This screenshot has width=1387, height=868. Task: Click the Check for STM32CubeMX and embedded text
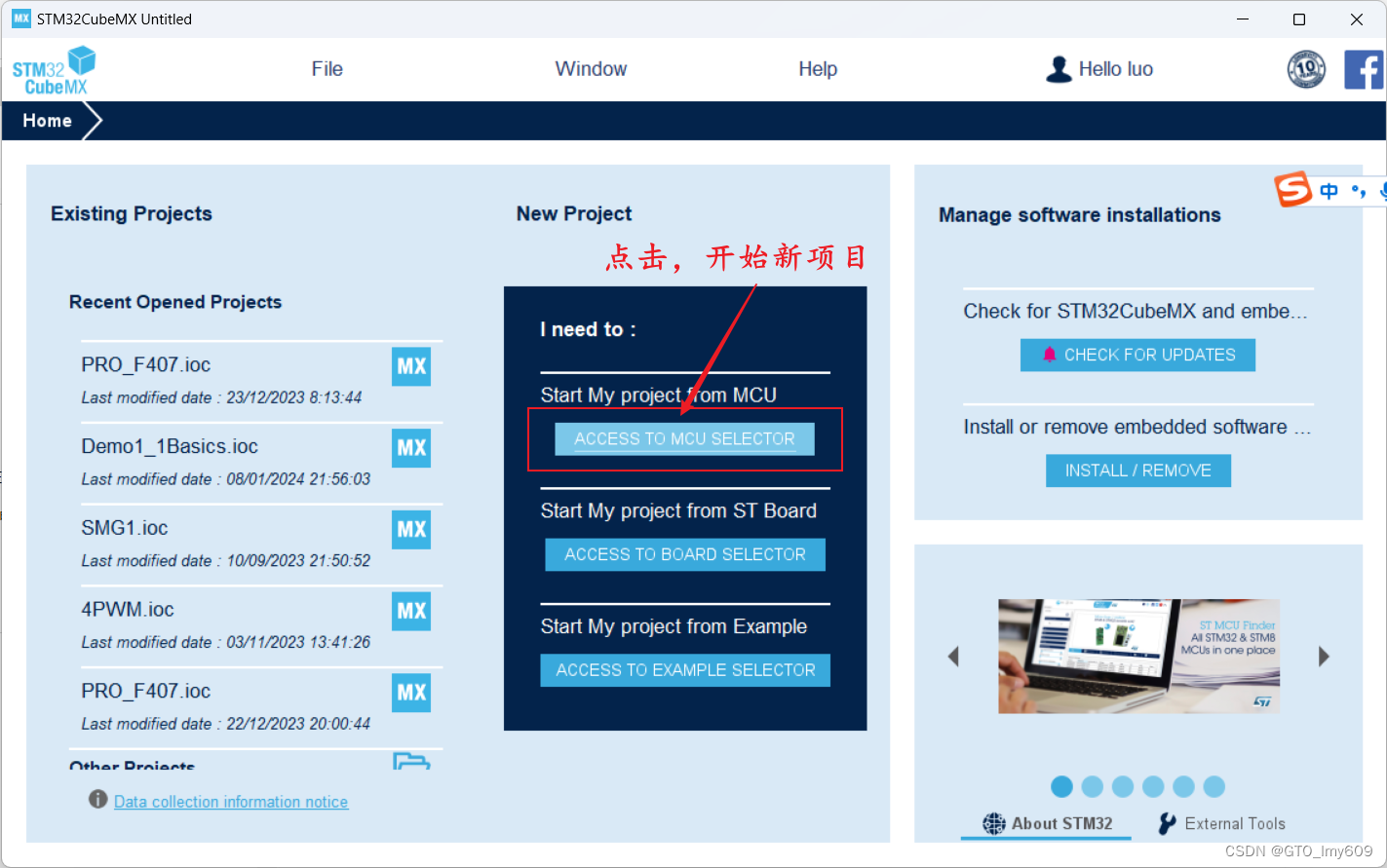click(x=1136, y=311)
